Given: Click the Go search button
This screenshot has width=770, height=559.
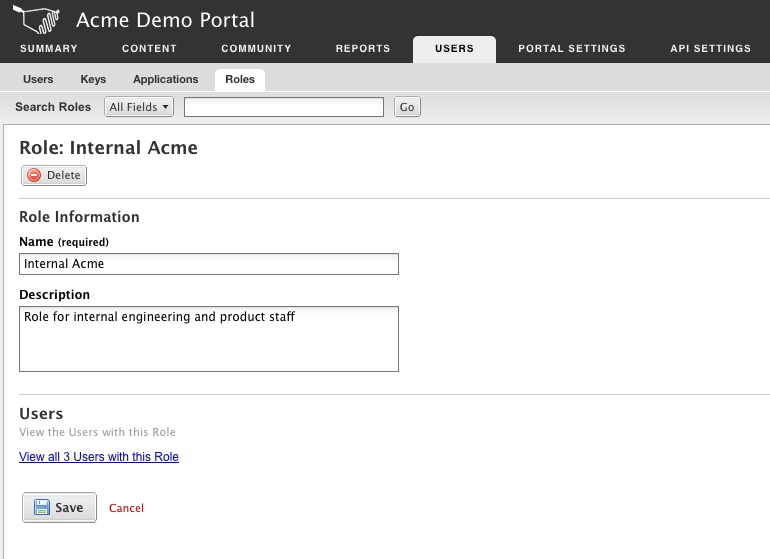Looking at the screenshot, I should click(x=407, y=107).
